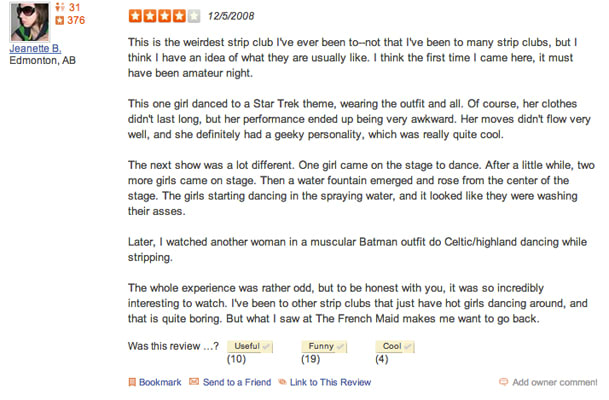This screenshot has height=400, width=609.
Task: Open Jeanette B.'s profile photo
Action: click(30, 22)
